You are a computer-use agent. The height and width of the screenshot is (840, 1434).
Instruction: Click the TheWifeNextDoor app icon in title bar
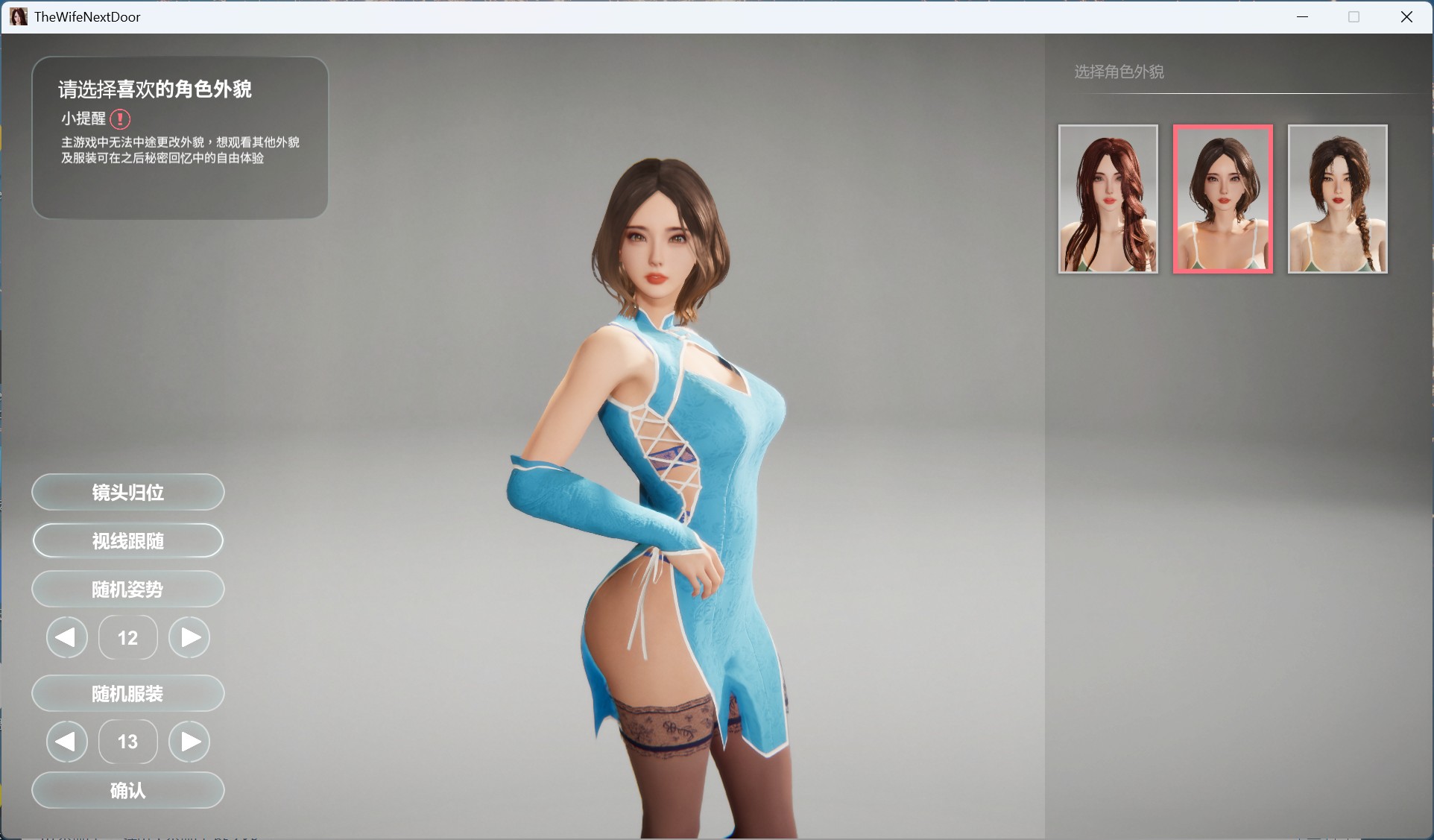[18, 16]
